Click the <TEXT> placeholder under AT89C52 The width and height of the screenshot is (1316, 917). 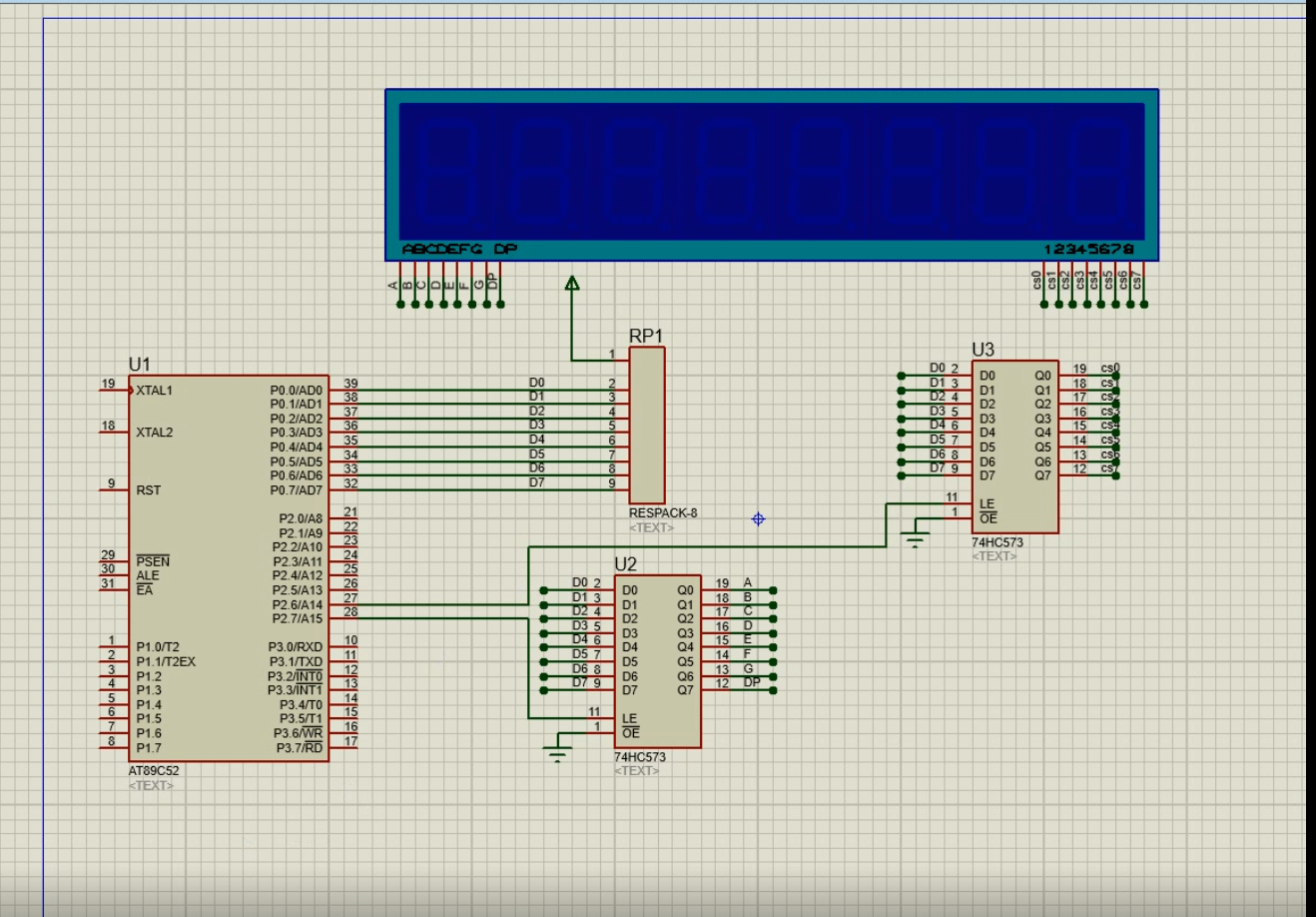pos(151,785)
